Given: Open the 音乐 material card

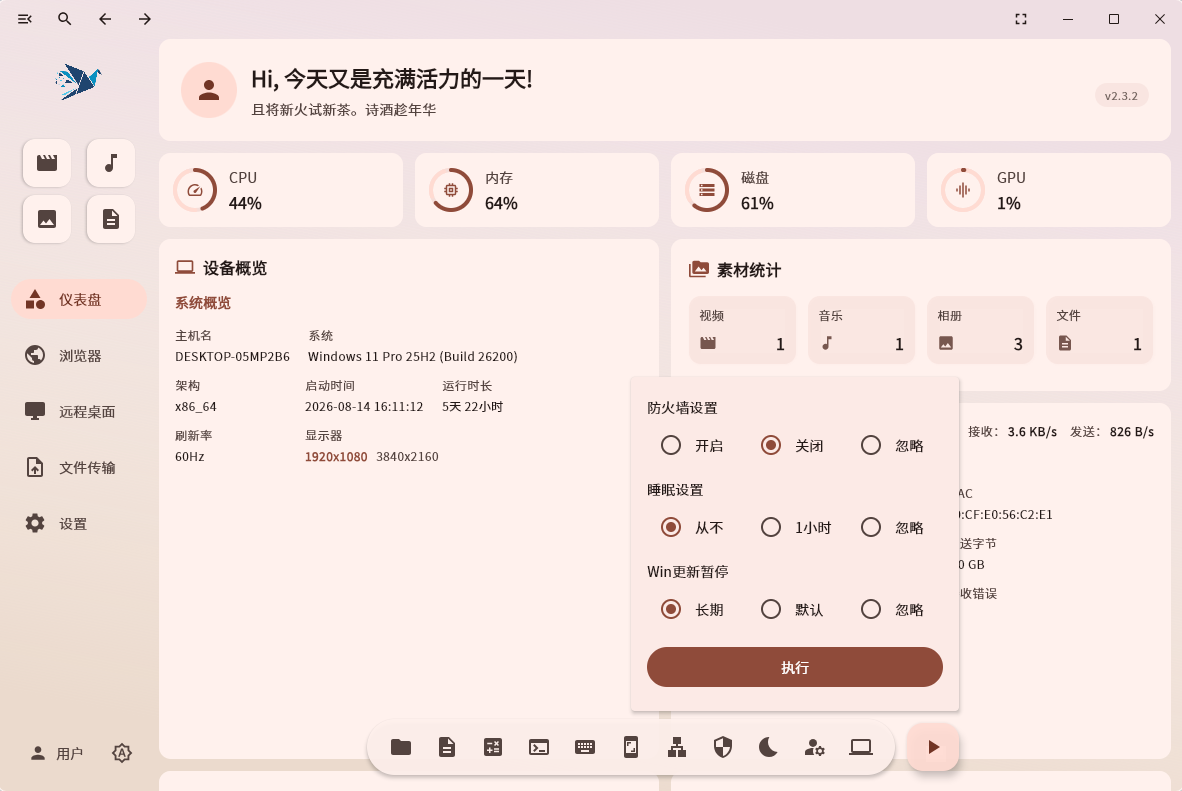Looking at the screenshot, I should pos(861,330).
